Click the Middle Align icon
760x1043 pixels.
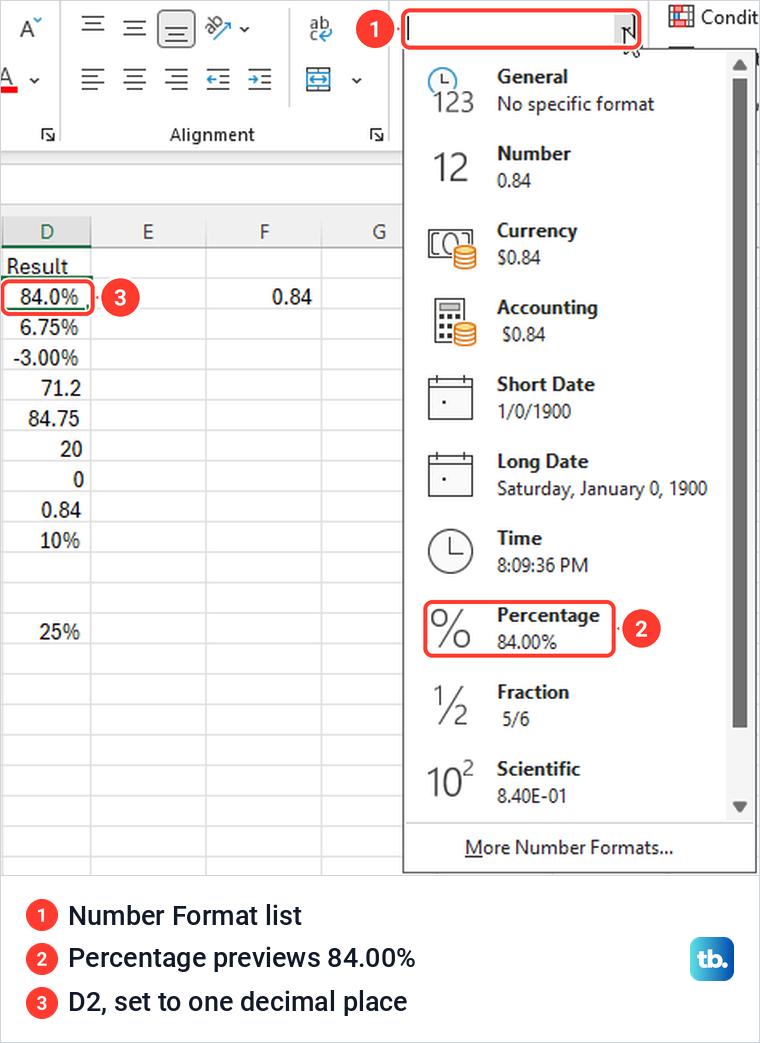pos(134,28)
